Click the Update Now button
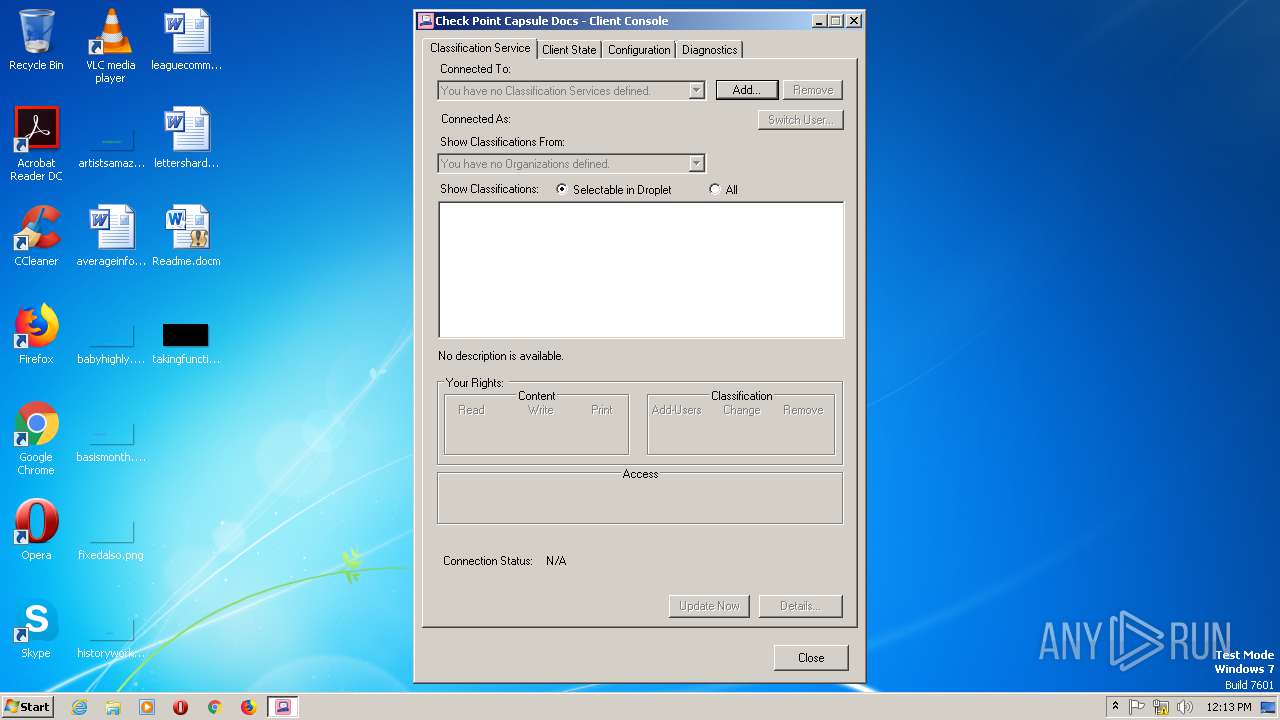The image size is (1280, 720). (x=709, y=606)
